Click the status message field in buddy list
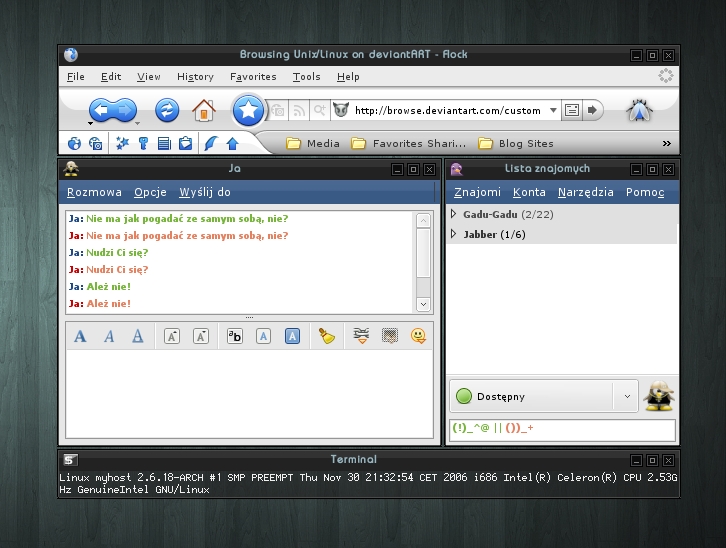This screenshot has width=726, height=548. coord(562,430)
